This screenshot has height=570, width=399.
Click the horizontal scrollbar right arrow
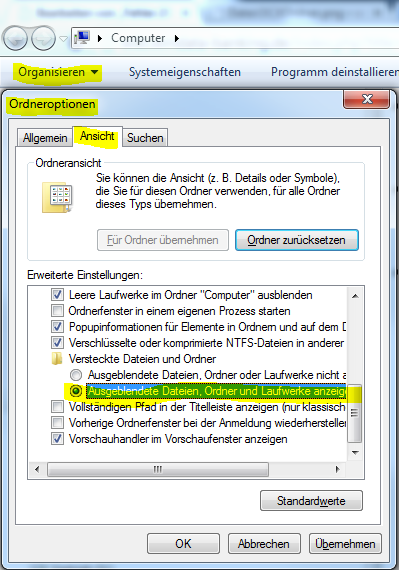(338, 469)
